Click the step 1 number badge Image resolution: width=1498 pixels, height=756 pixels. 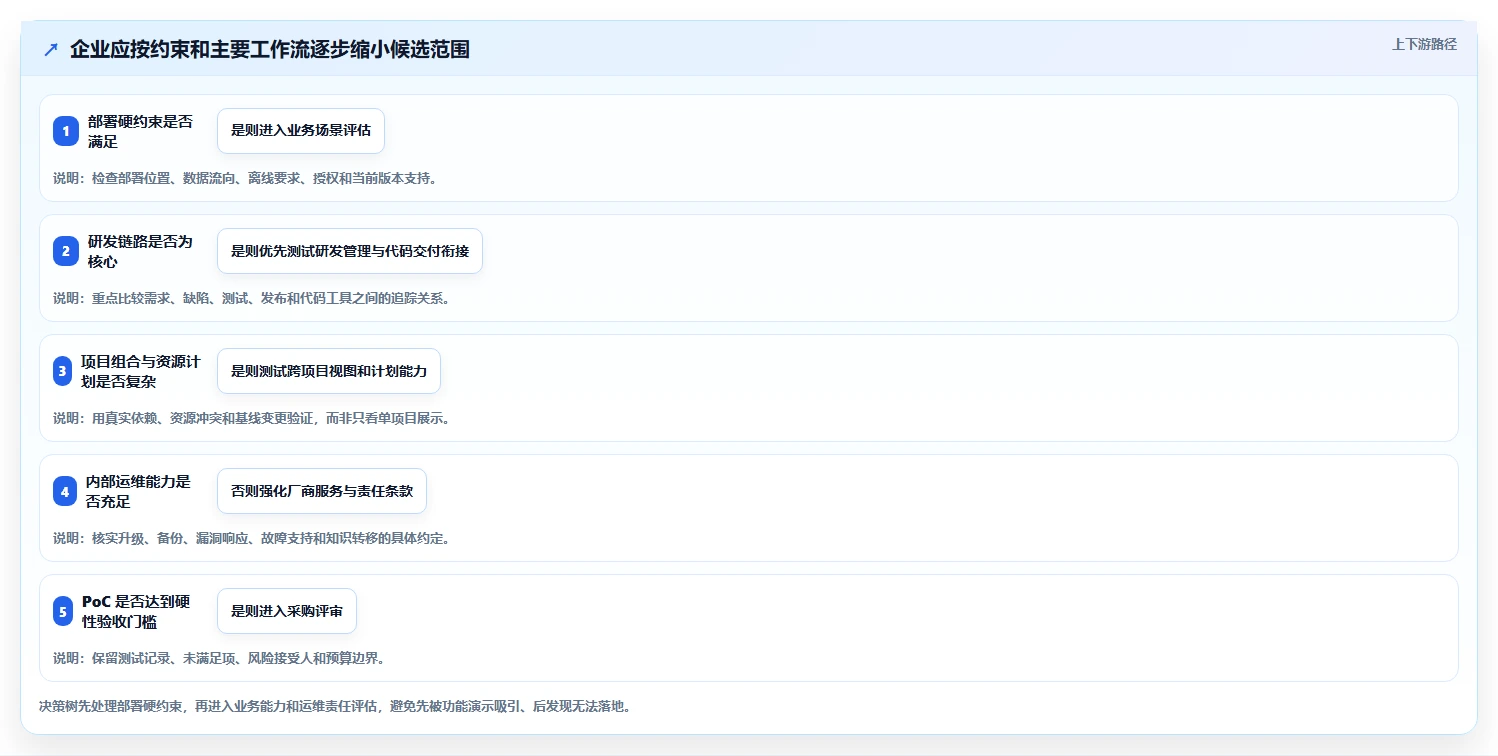pyautogui.click(x=66, y=131)
